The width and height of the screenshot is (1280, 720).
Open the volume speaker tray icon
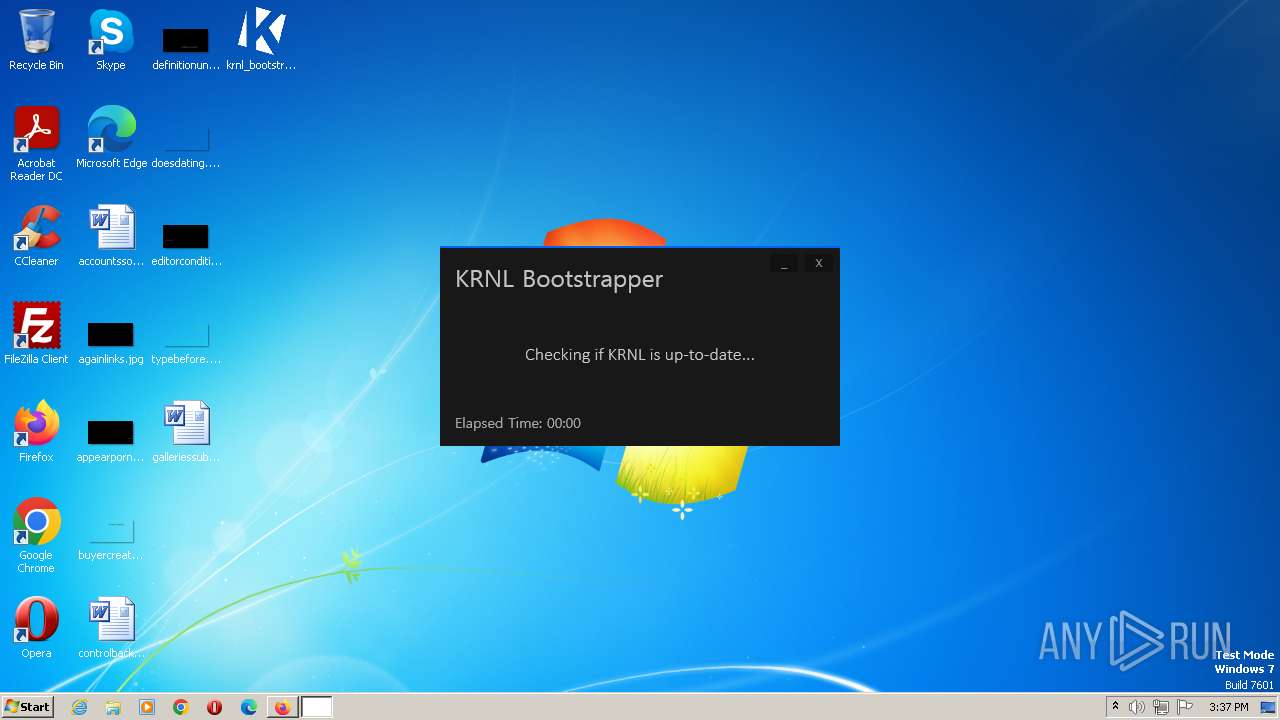(x=1137, y=707)
